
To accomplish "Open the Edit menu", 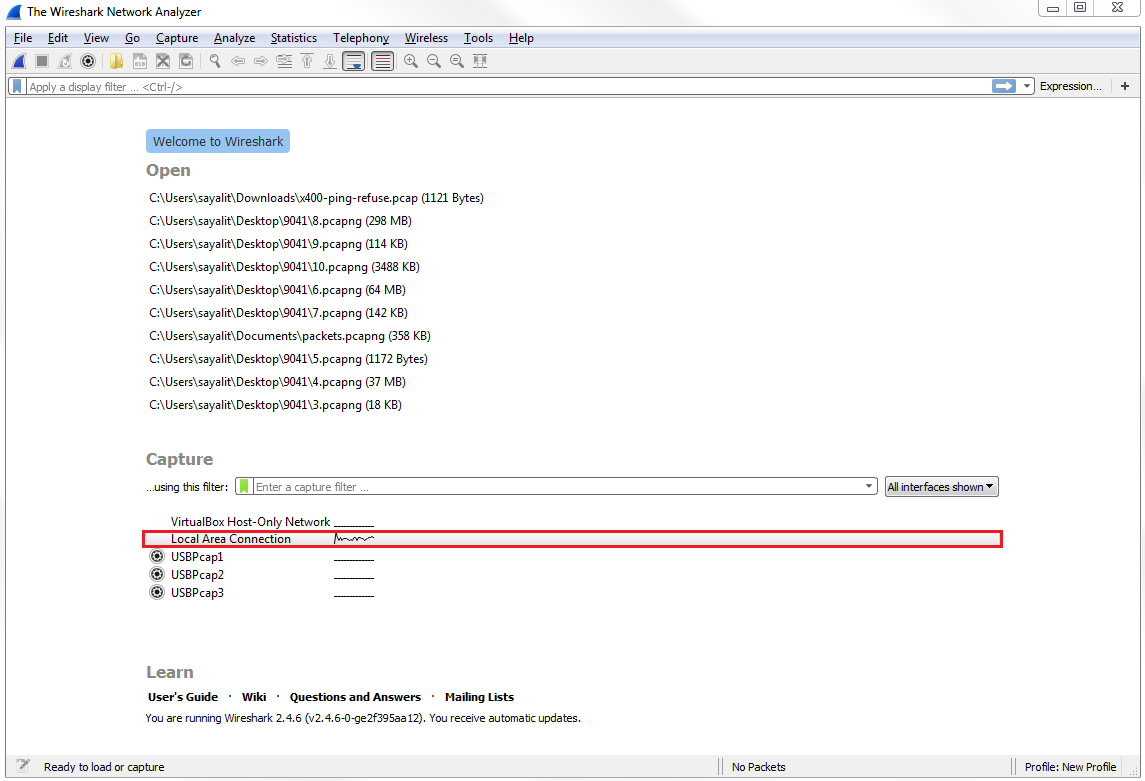I will [58, 38].
